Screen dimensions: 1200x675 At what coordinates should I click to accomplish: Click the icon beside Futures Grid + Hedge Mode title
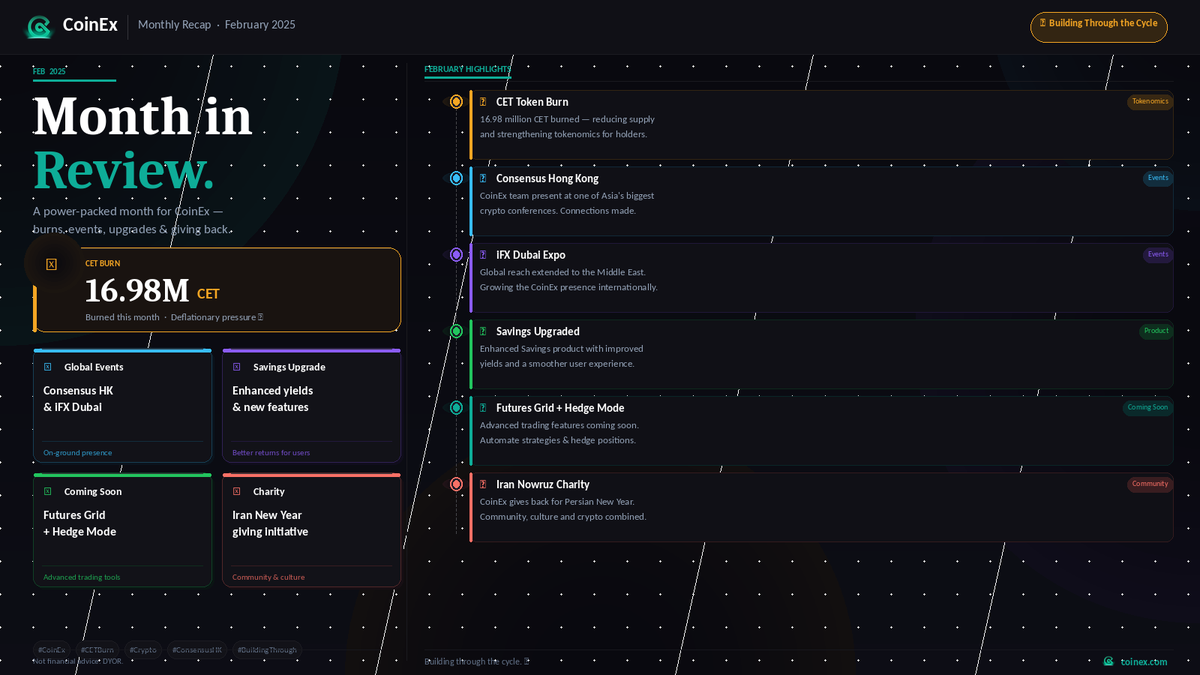point(483,408)
